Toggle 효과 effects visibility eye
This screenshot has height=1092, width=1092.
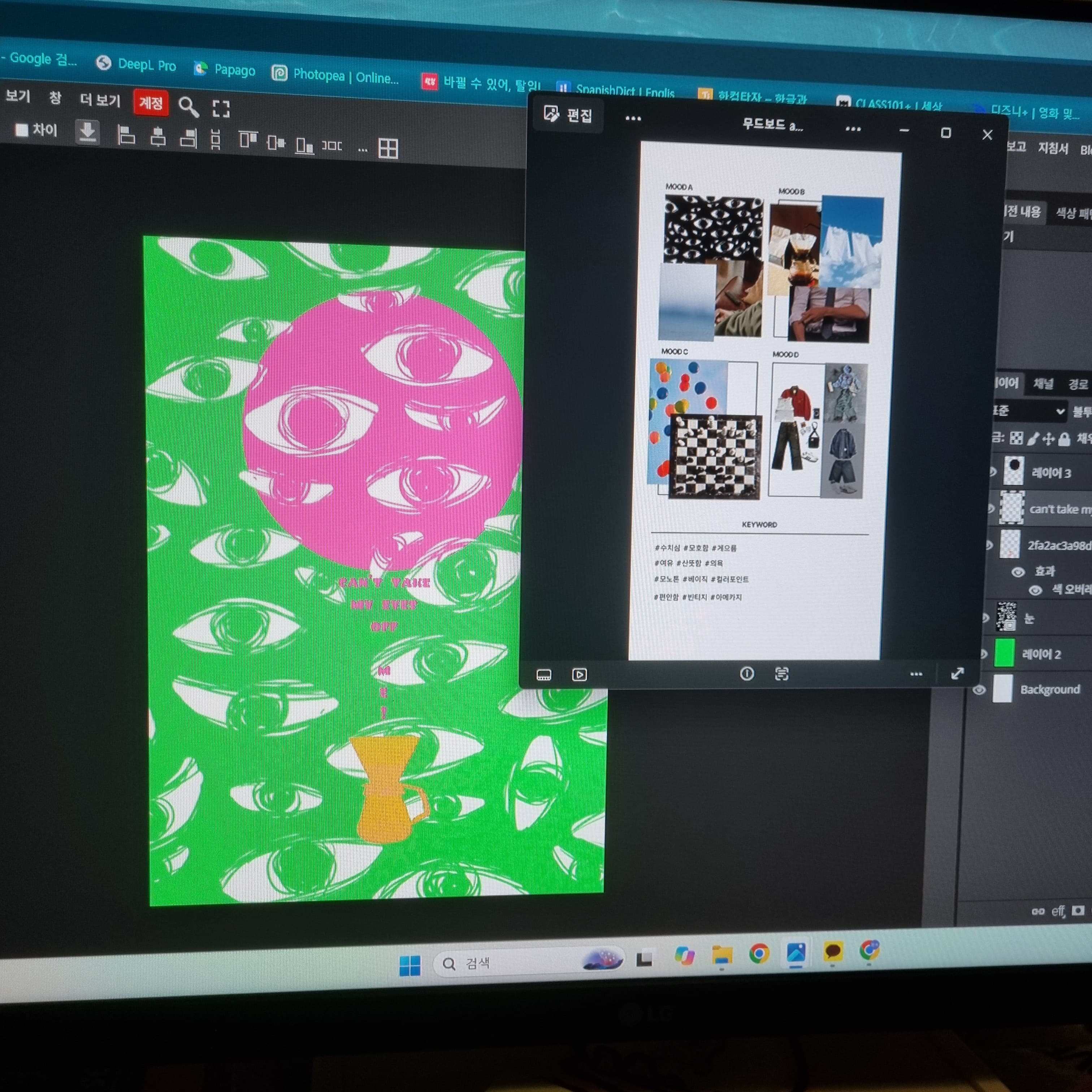coord(1018,572)
